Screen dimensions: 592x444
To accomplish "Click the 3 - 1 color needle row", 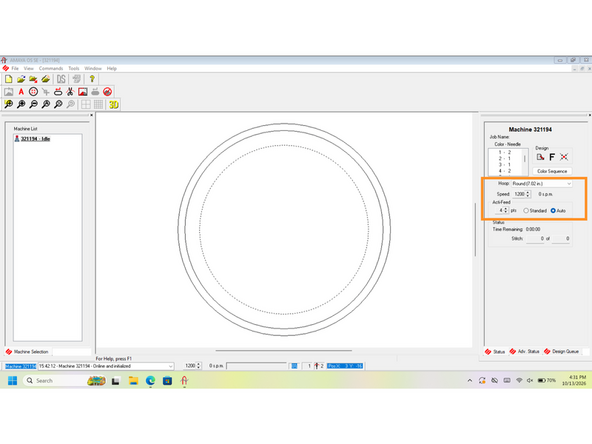I will [x=505, y=165].
